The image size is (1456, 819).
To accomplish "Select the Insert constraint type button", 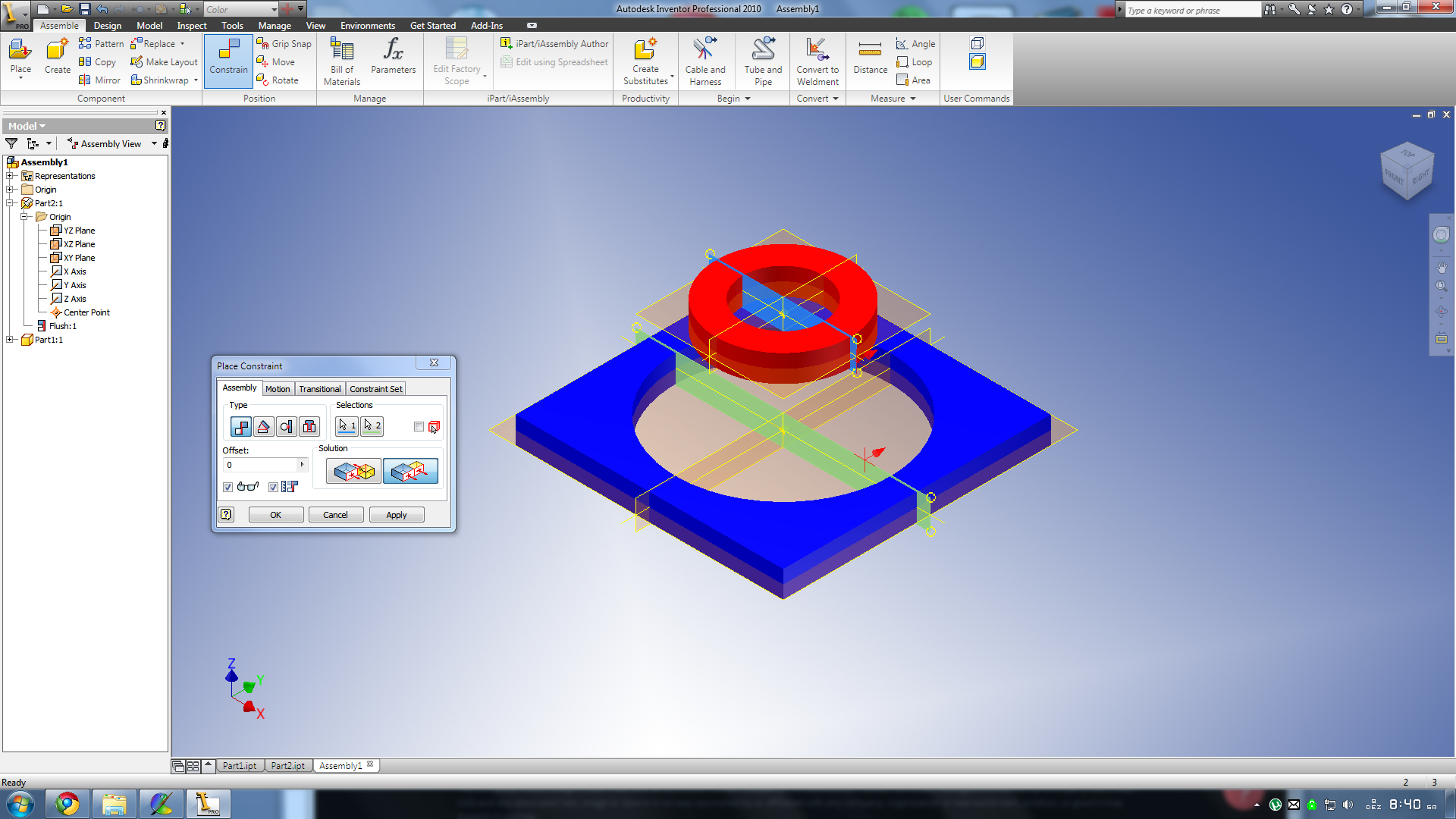I will pyautogui.click(x=309, y=427).
